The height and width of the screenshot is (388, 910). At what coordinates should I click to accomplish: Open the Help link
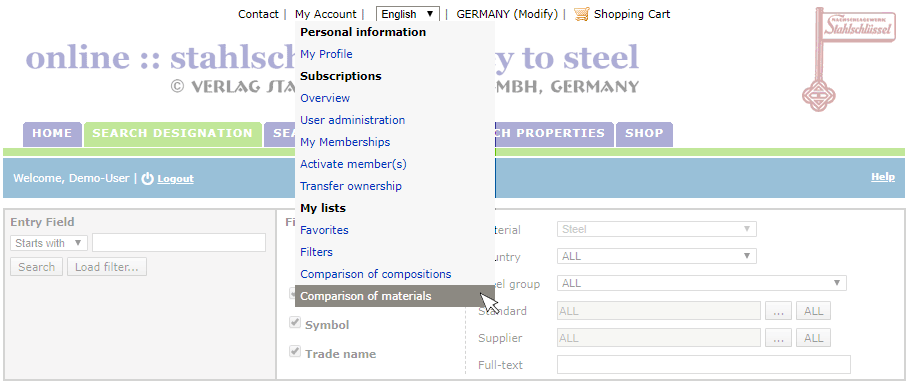883,177
